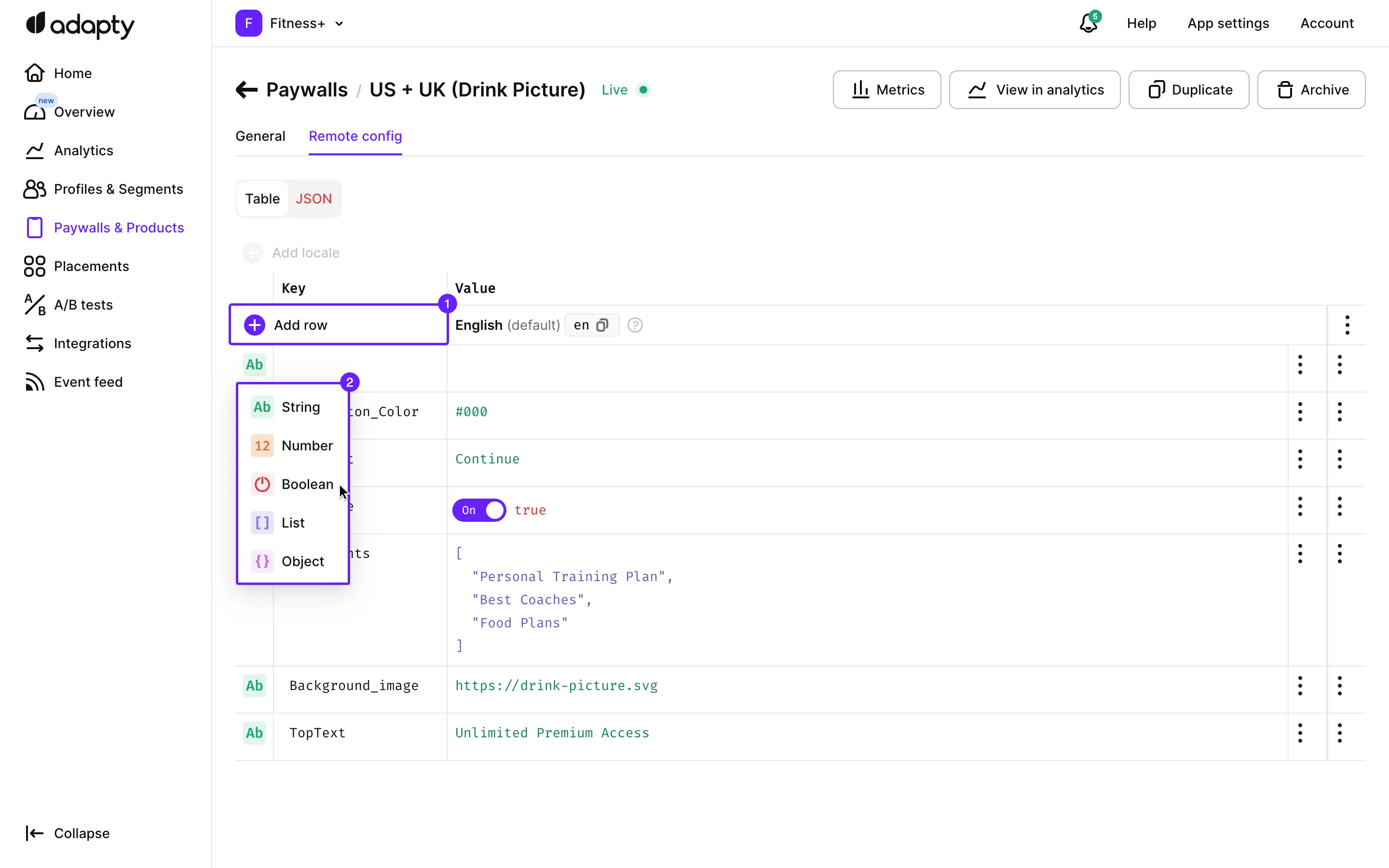Go to A/B tests in sidebar
This screenshot has height=868, width=1389.
pos(82,305)
